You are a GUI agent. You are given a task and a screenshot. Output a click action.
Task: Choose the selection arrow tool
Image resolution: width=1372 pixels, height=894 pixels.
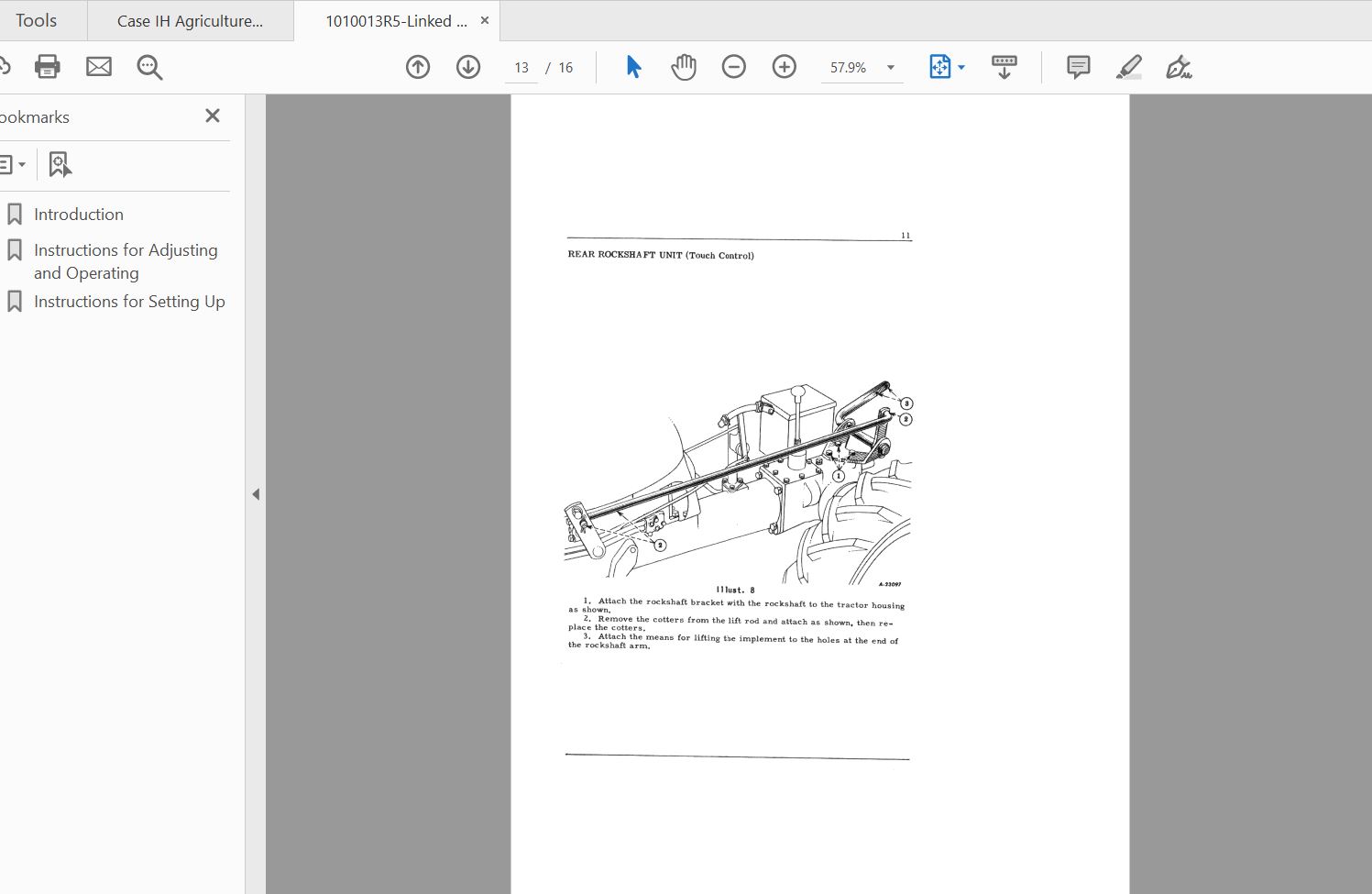(633, 67)
